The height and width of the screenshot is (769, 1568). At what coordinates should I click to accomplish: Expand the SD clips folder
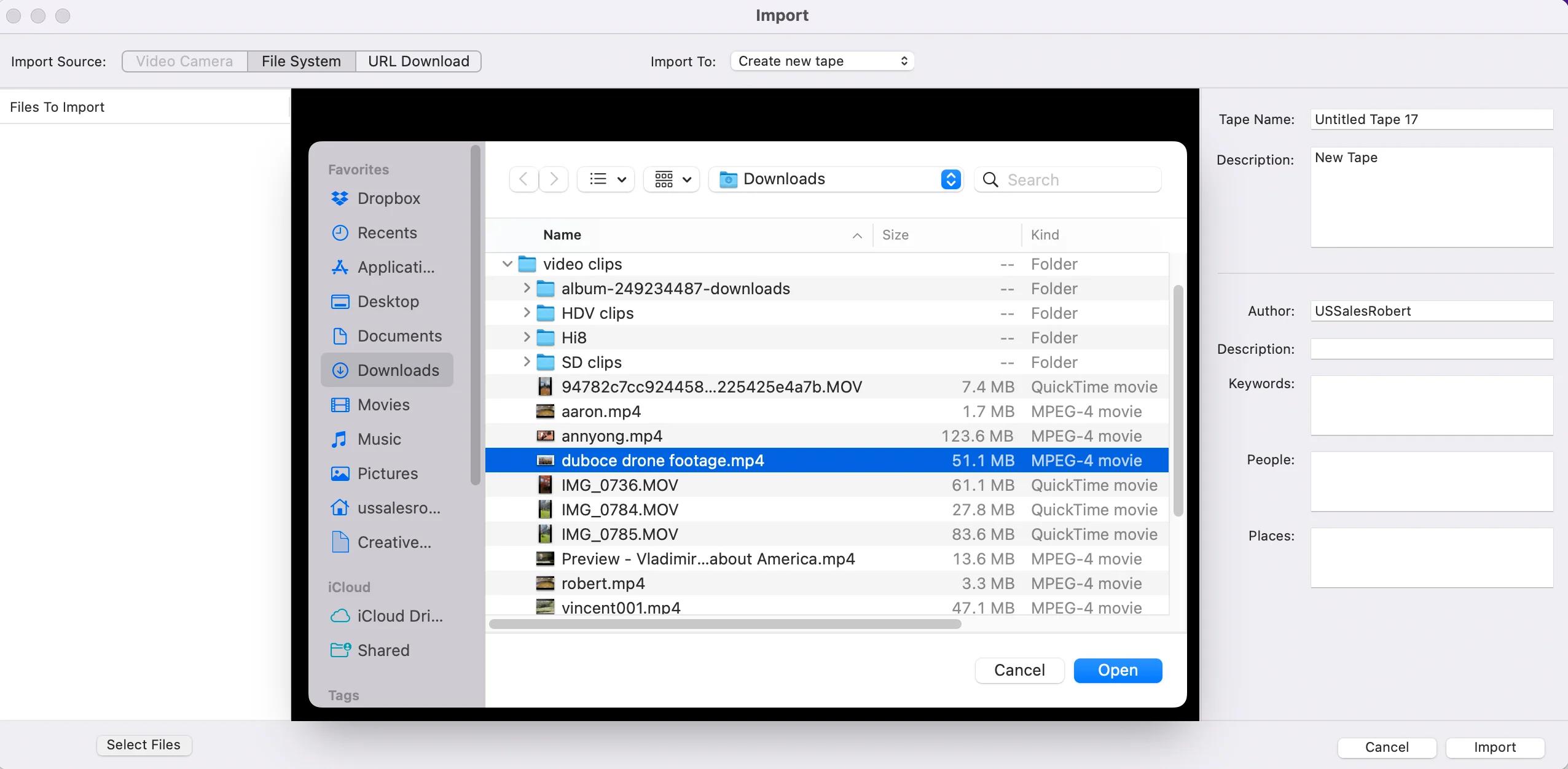[x=524, y=362]
